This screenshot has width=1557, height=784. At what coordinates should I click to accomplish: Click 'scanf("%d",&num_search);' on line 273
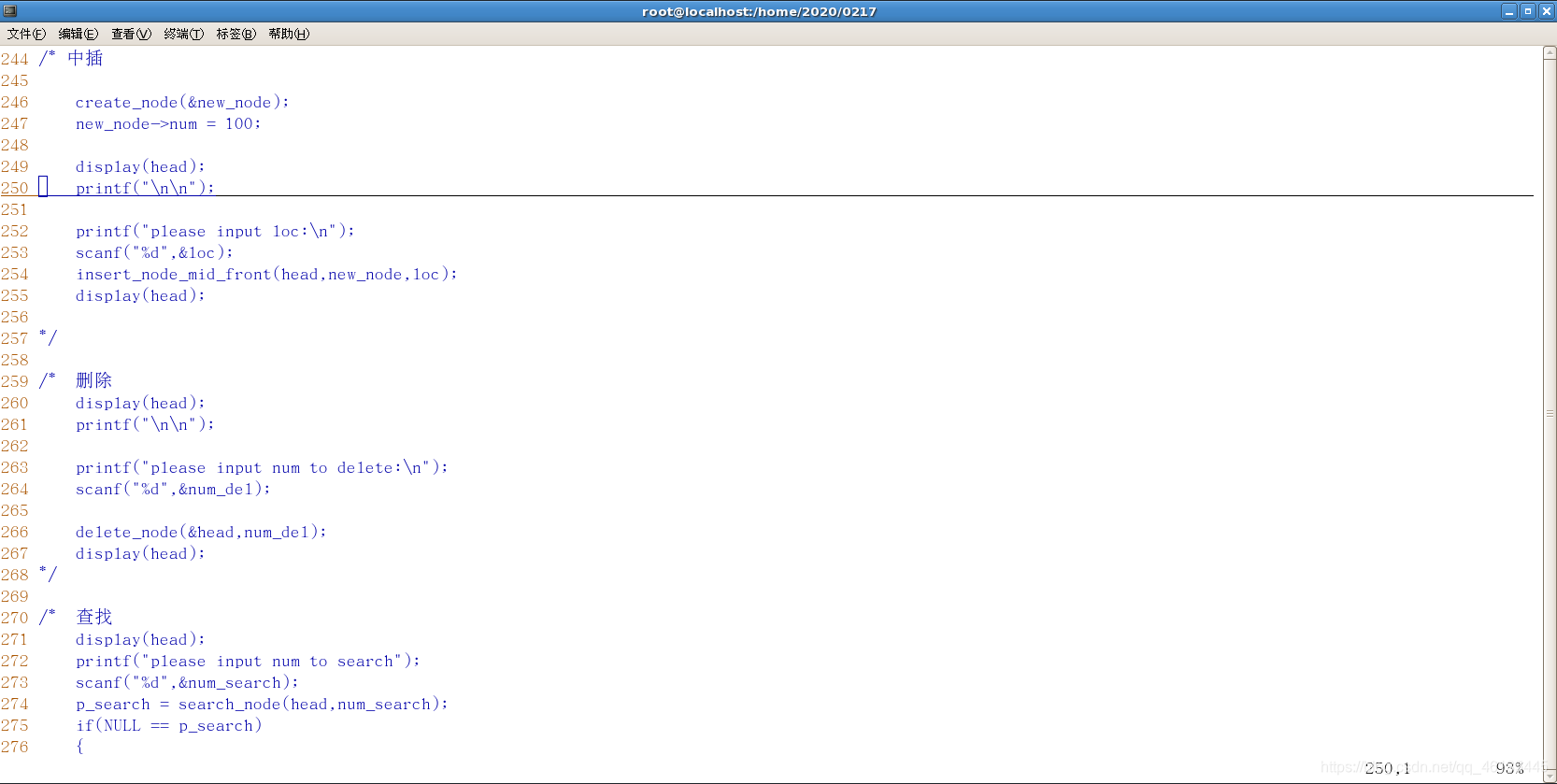point(187,682)
